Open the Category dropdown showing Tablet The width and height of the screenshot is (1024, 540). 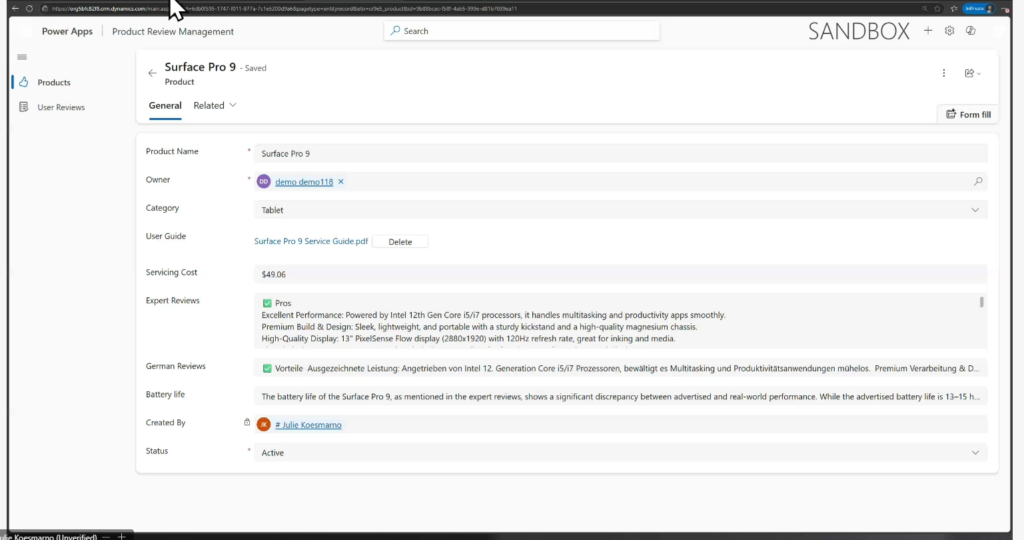tap(620, 210)
